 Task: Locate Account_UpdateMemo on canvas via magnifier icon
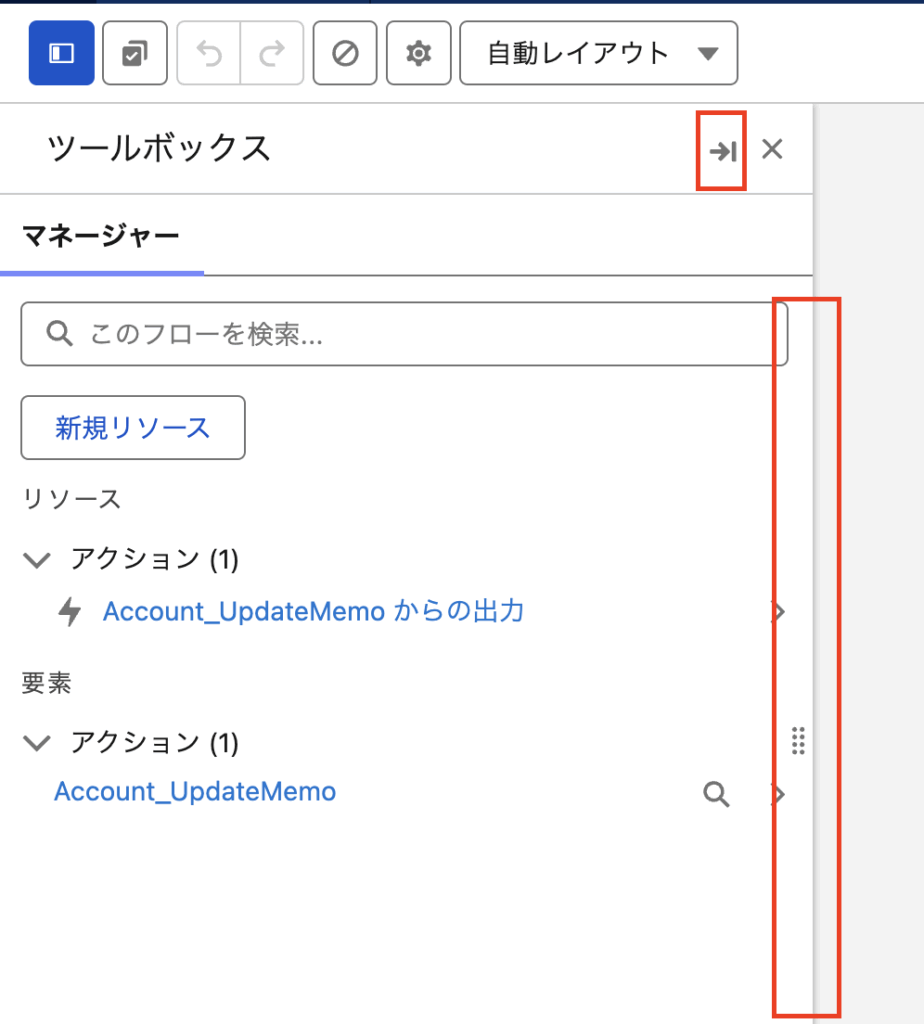[716, 795]
